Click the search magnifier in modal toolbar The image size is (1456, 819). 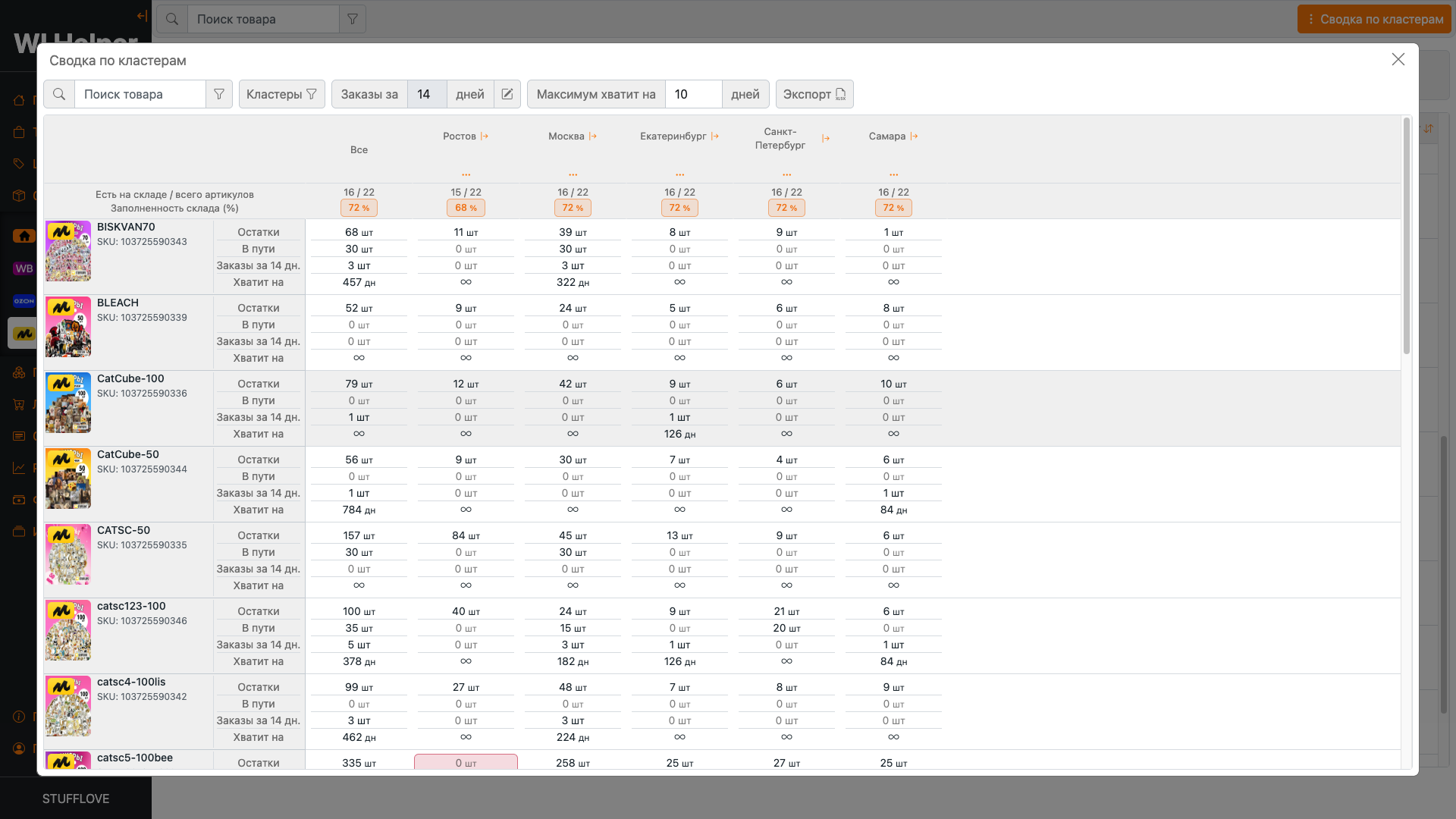pyautogui.click(x=59, y=94)
